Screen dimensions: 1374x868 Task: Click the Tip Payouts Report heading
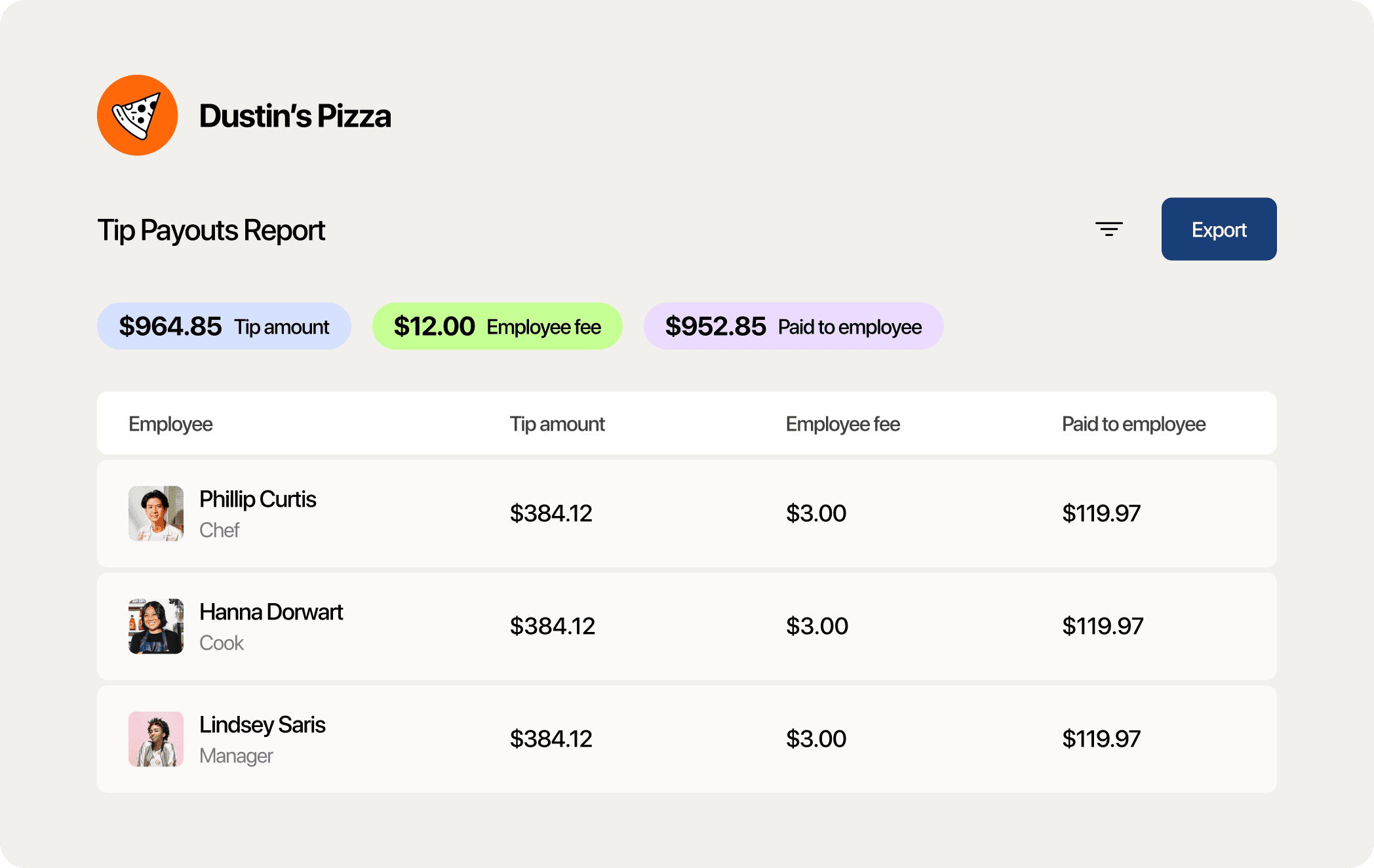click(x=211, y=230)
